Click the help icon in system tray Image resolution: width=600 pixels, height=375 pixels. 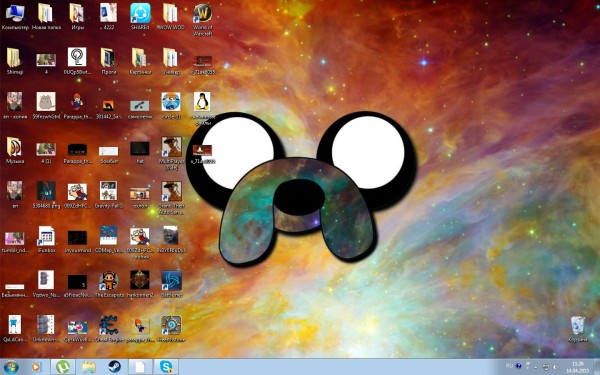click(x=518, y=366)
